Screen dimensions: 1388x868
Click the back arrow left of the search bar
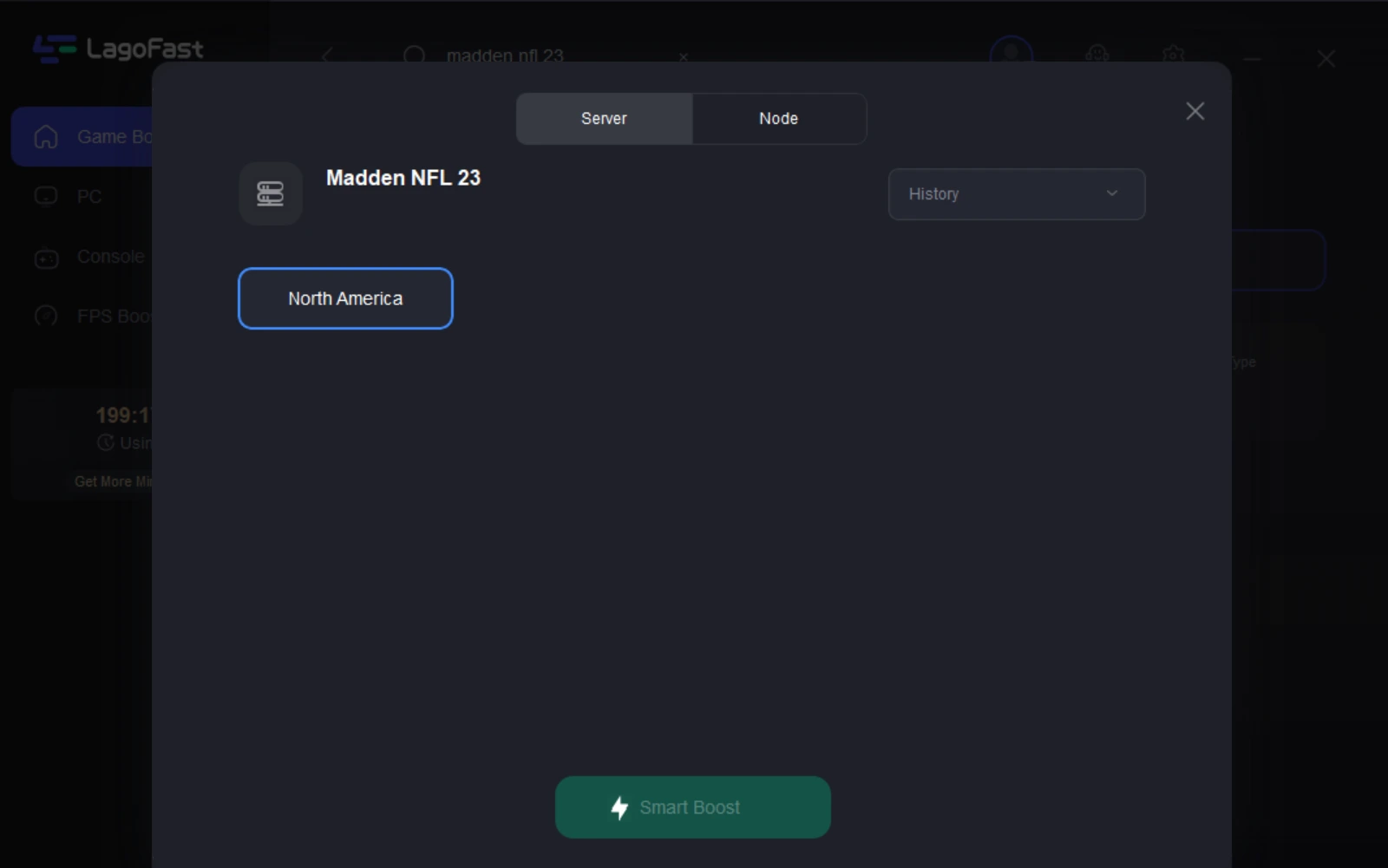click(x=327, y=56)
